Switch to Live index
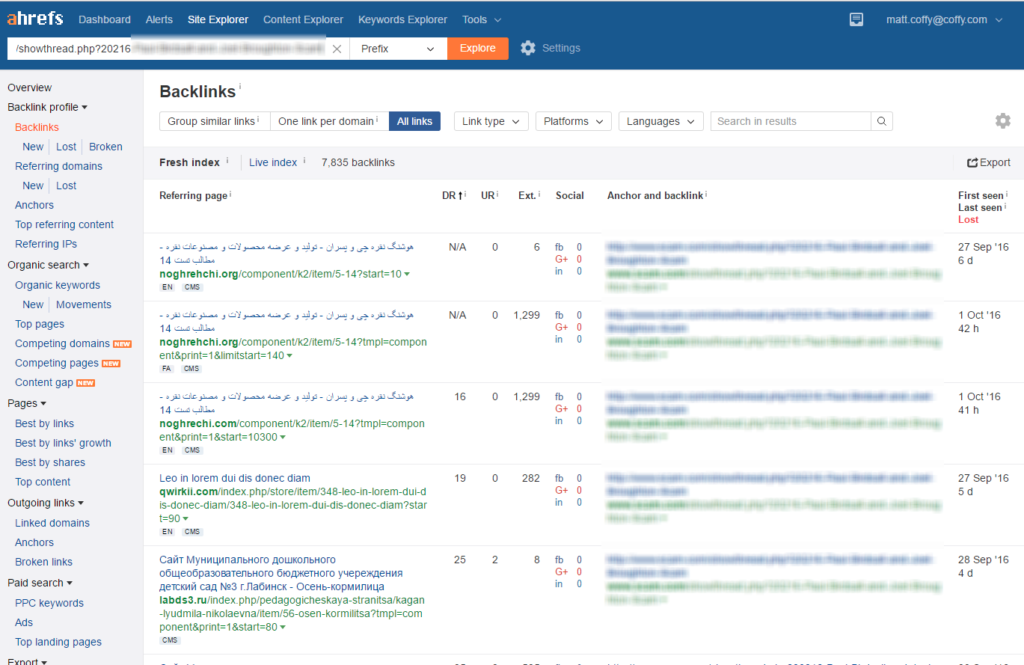This screenshot has width=1024, height=665. pos(273,162)
